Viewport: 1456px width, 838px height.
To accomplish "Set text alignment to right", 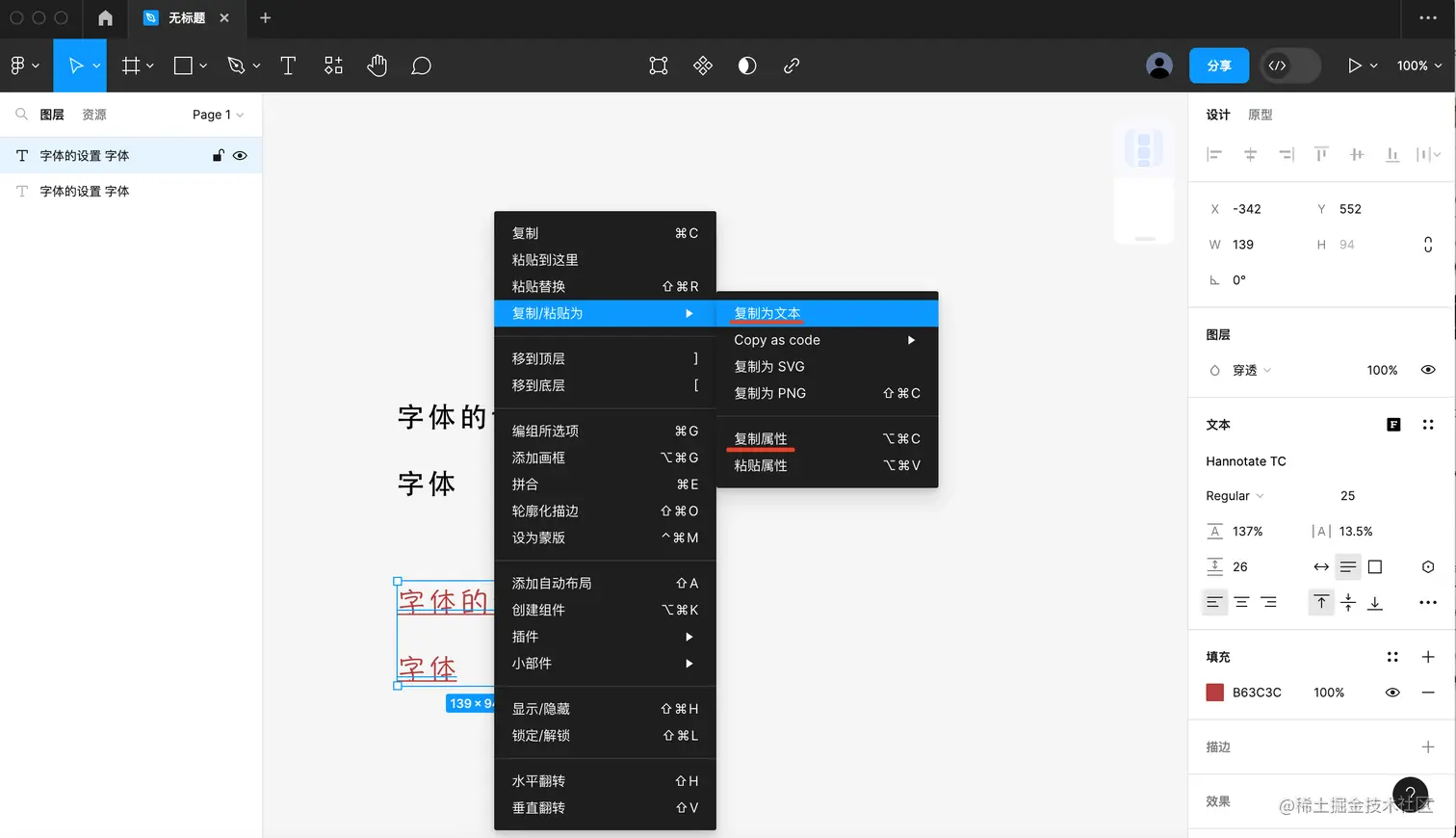I will [1268, 602].
